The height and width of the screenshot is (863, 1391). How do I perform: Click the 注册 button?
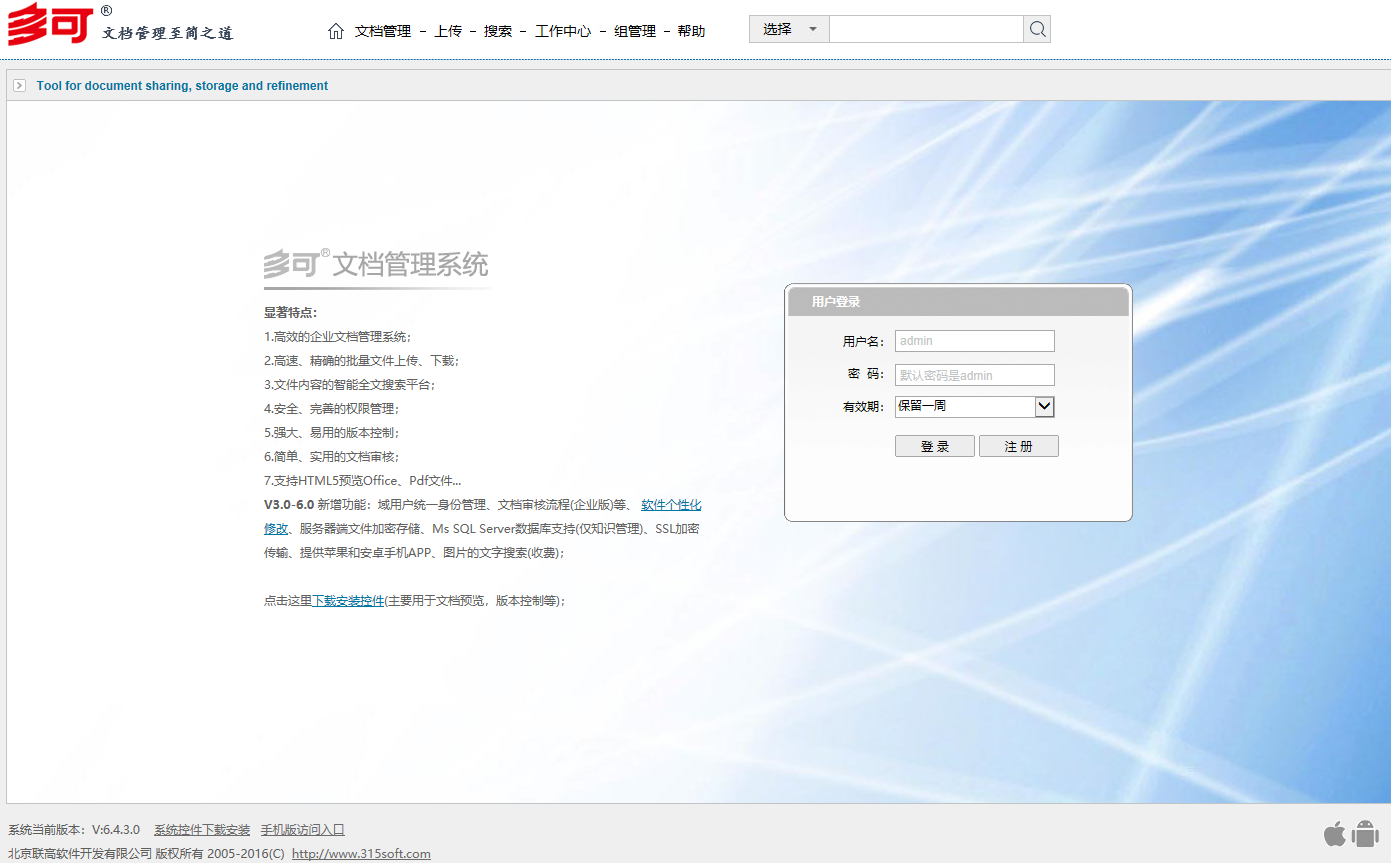[1019, 446]
